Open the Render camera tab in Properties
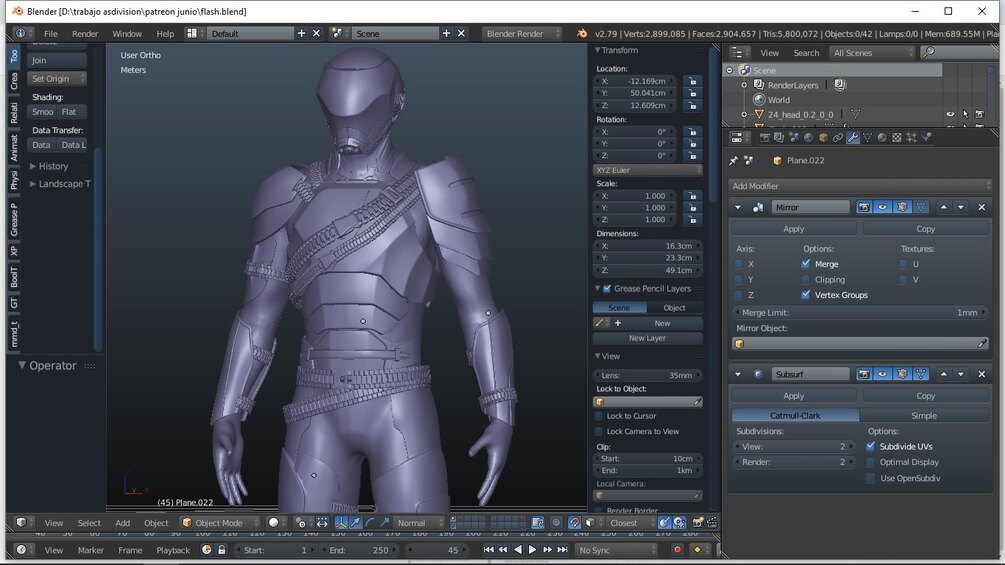The image size is (1005, 565). pyautogui.click(x=765, y=138)
